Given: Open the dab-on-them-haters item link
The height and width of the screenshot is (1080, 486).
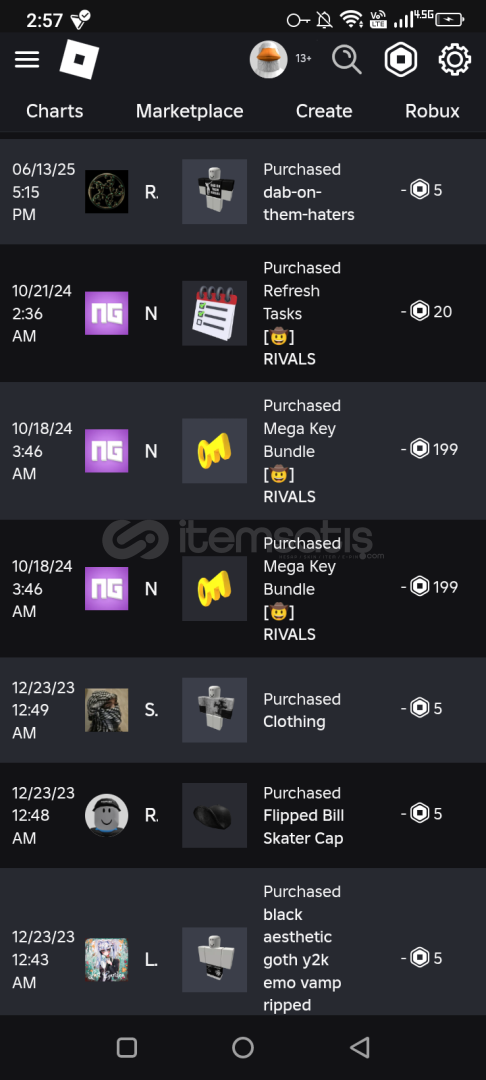Looking at the screenshot, I should [308, 203].
